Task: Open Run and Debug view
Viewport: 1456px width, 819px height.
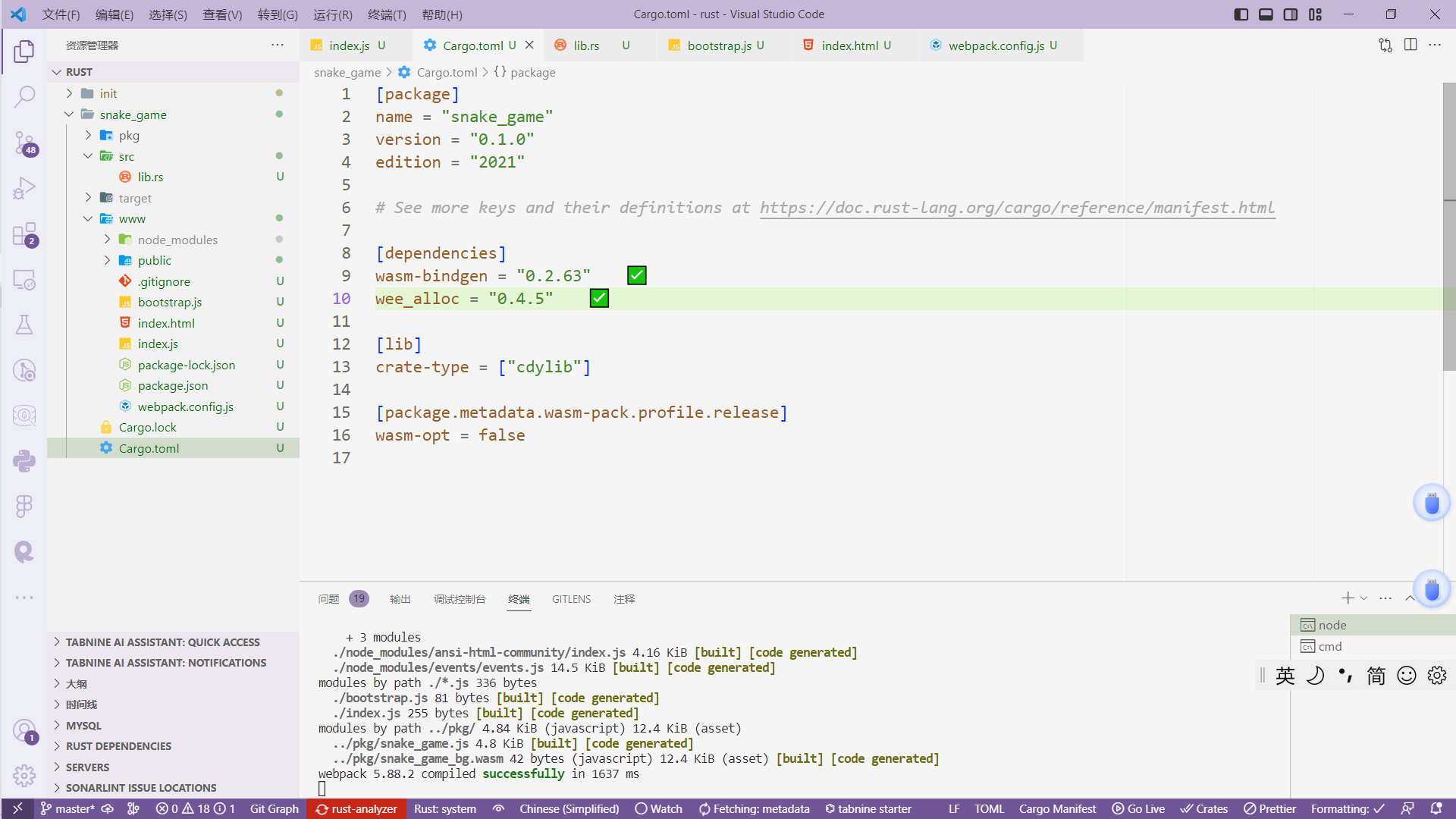Action: (24, 188)
